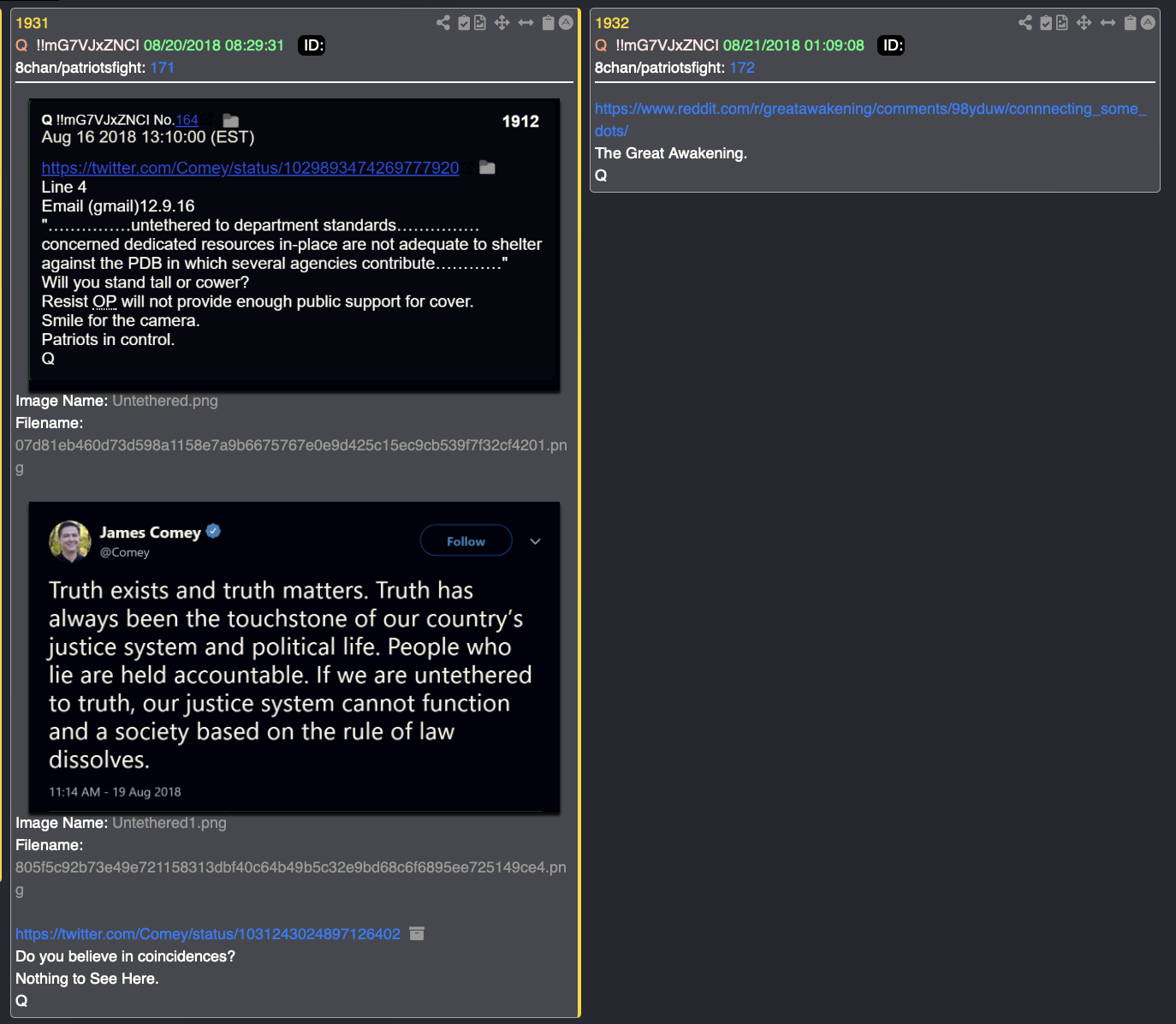Click the share icon on post 1932
Viewport: 1176px width, 1024px height.
click(x=1025, y=23)
